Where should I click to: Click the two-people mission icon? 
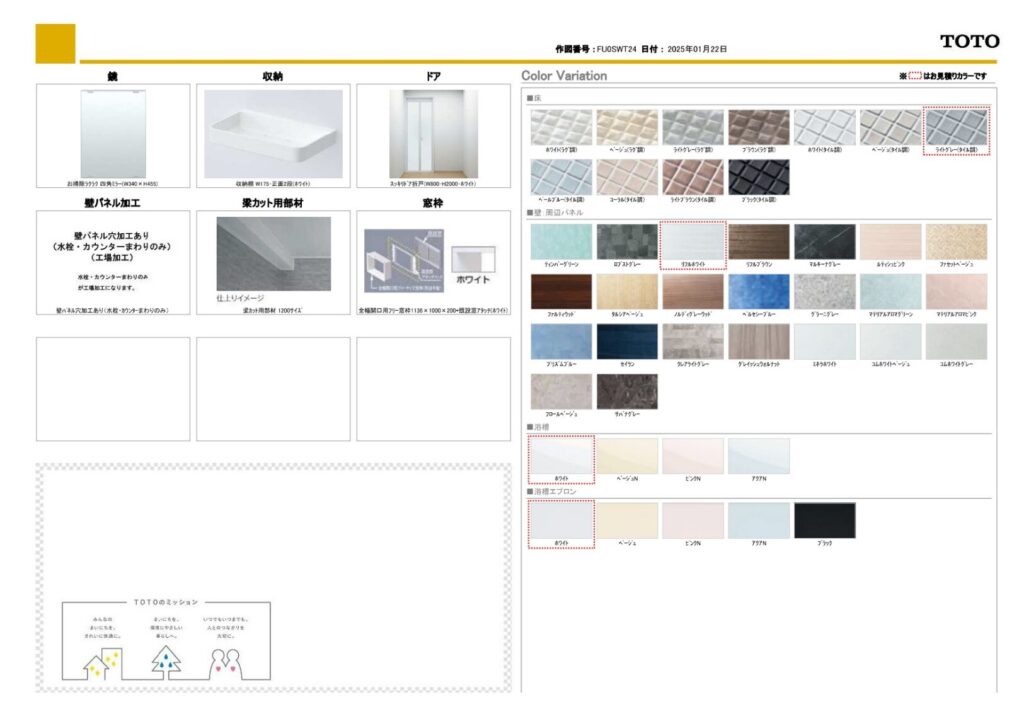click(x=228, y=660)
